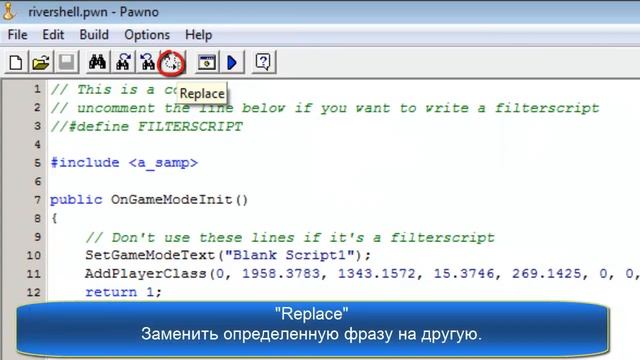Click the AddPlayerClass code line
The height and width of the screenshot is (360, 640).
tap(362, 273)
